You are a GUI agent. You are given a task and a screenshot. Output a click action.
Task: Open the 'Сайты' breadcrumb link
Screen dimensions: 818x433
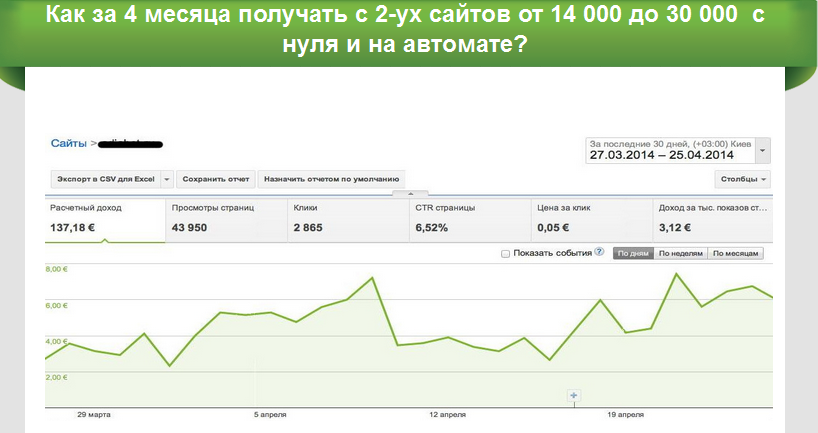pos(68,144)
